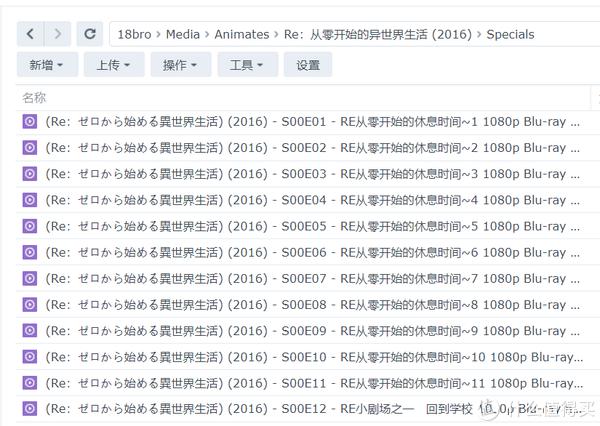This screenshot has height=426, width=600.
Task: Click the video icon of the S00E06 file
Action: (x=29, y=253)
